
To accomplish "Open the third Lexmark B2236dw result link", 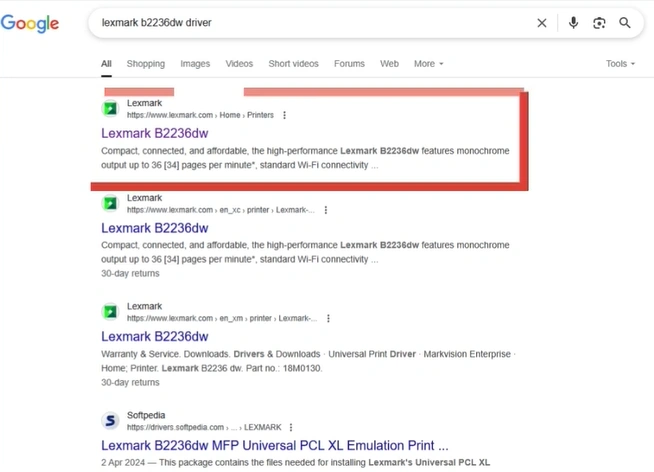I will [154, 336].
